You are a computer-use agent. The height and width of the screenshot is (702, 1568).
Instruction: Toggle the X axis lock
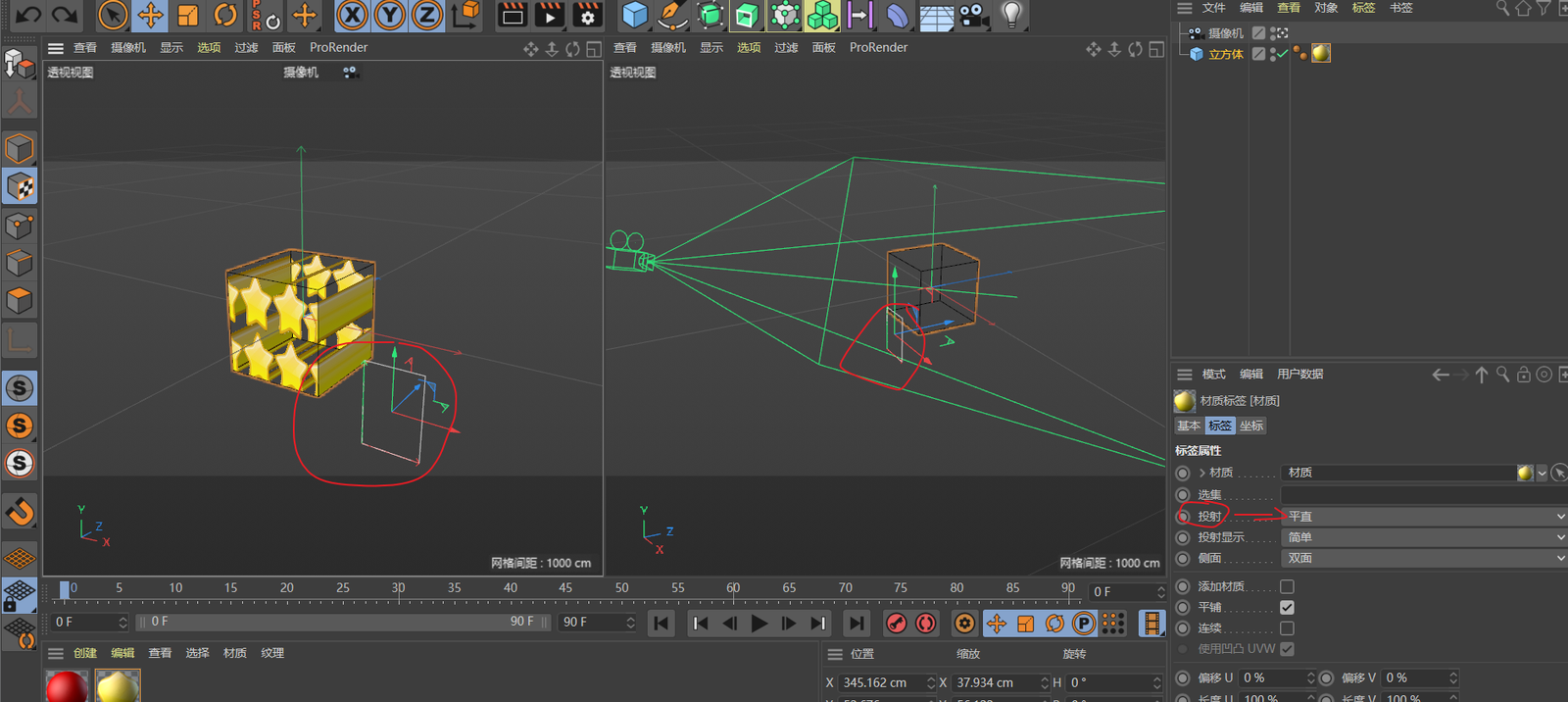(x=352, y=15)
